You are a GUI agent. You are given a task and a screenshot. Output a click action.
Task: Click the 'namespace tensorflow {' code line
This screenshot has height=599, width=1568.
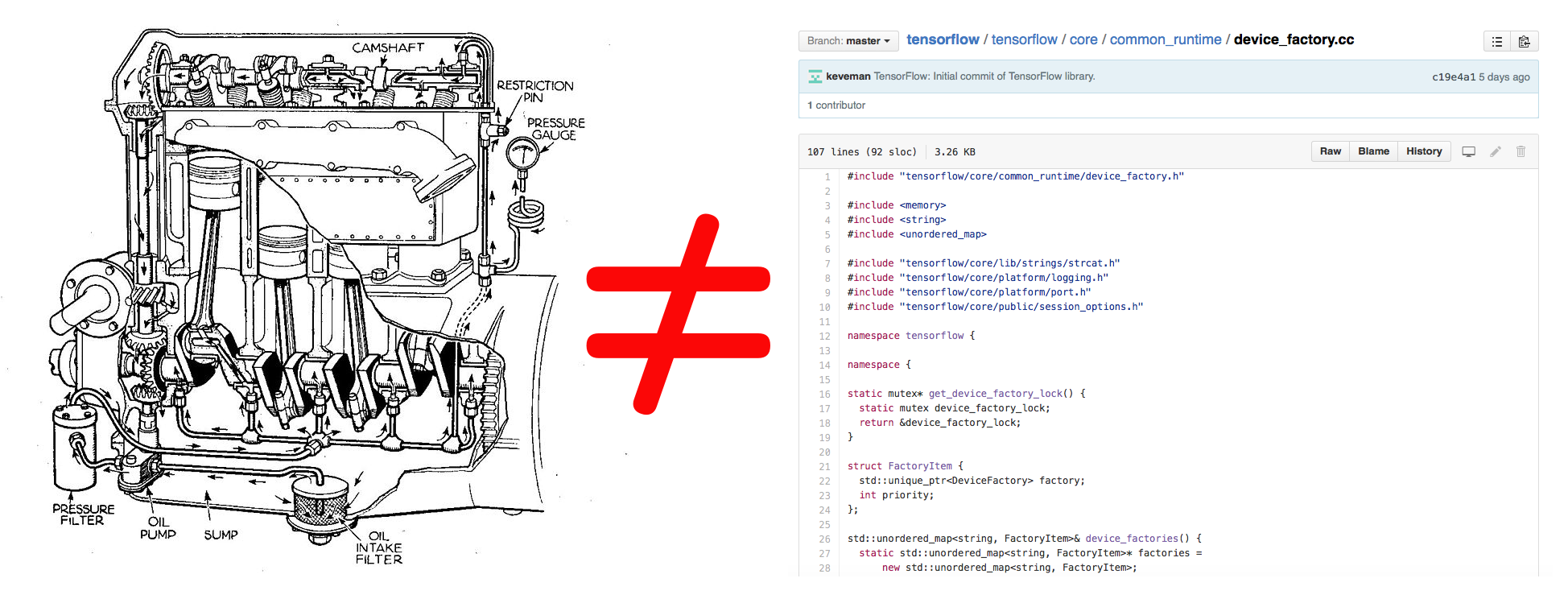pos(911,336)
